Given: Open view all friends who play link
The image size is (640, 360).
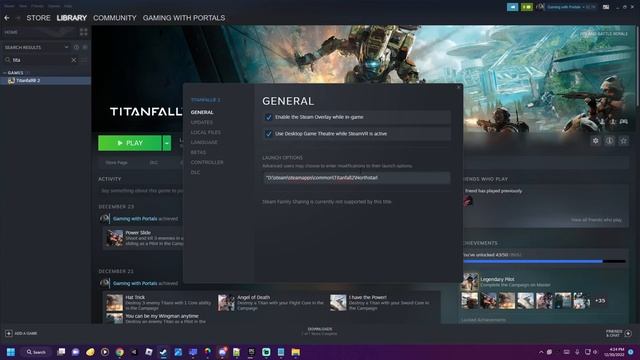Looking at the screenshot, I should click(x=596, y=220).
